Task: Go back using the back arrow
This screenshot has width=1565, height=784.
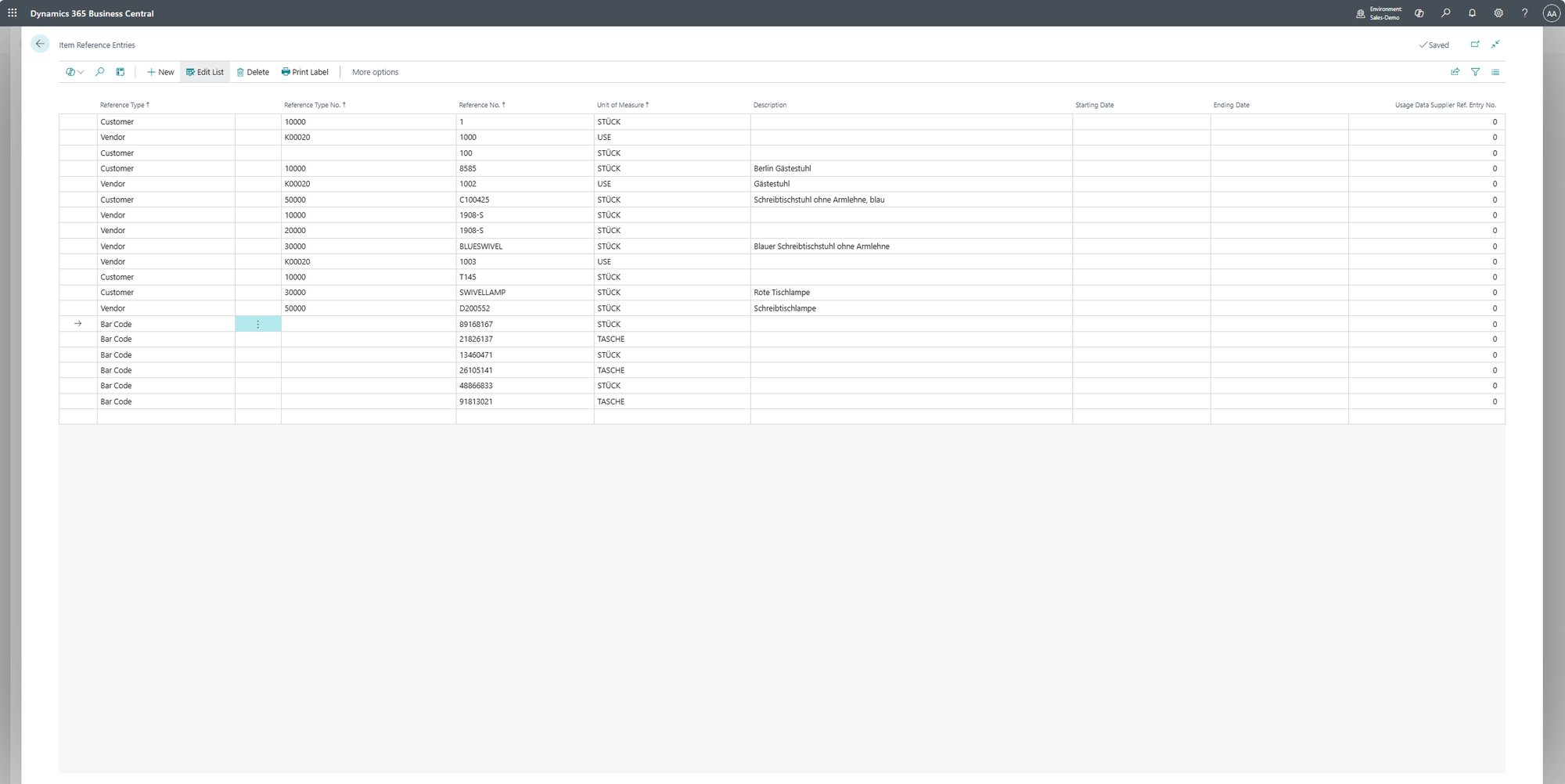Action: (40, 45)
